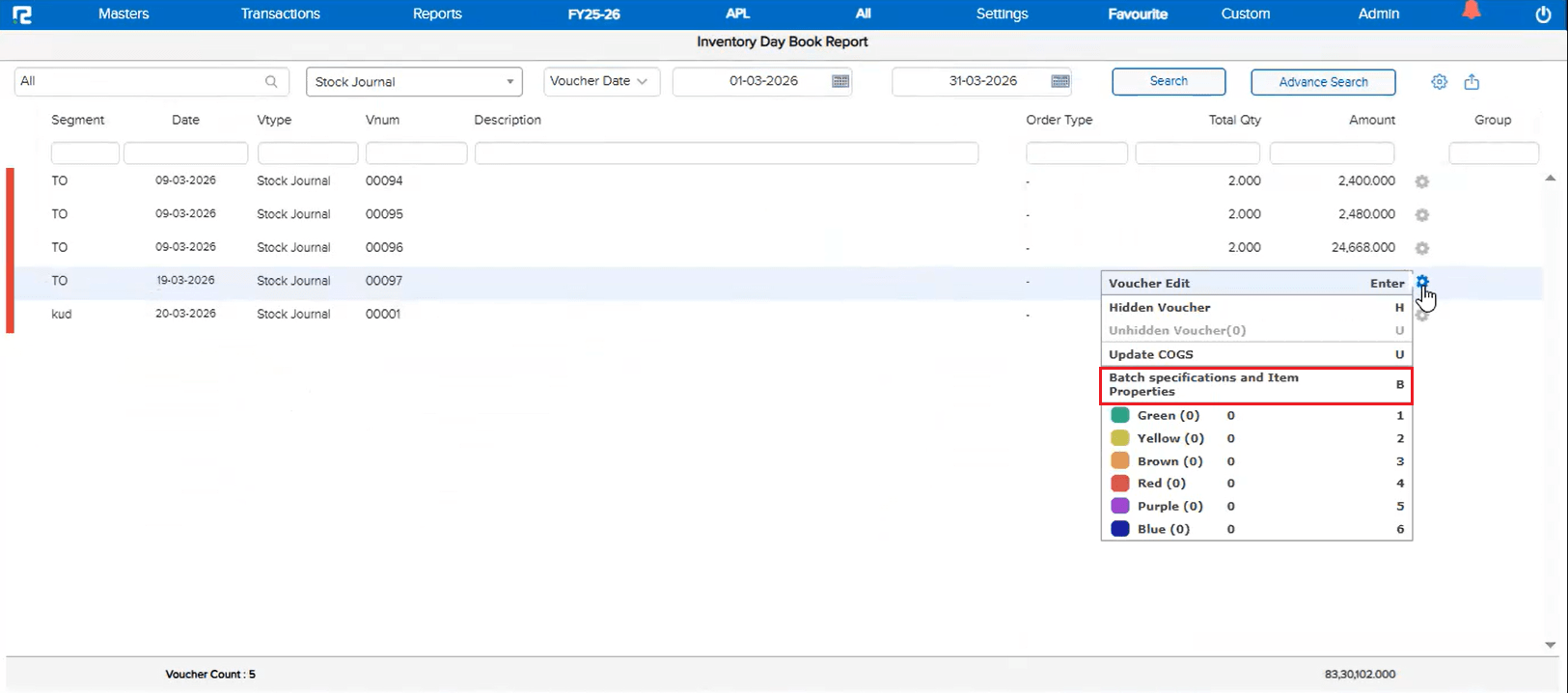The height and width of the screenshot is (693, 1568).
Task: Click the Description column filter box
Action: [727, 153]
